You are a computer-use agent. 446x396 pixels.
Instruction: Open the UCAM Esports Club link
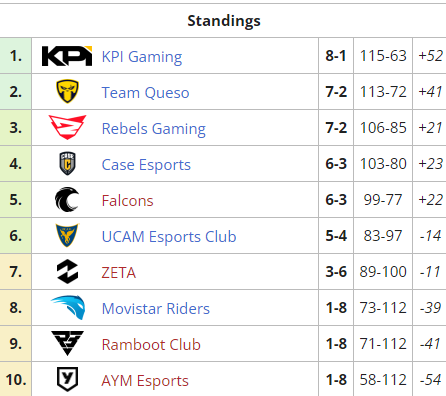tap(169, 237)
